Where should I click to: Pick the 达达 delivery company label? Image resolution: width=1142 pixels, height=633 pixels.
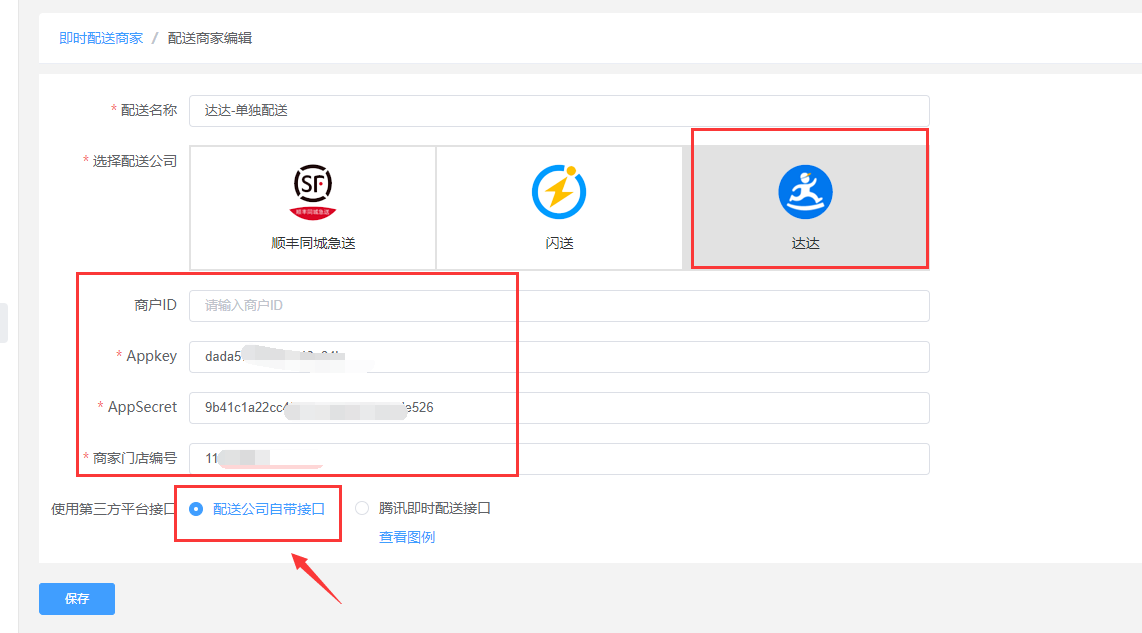pyautogui.click(x=805, y=243)
